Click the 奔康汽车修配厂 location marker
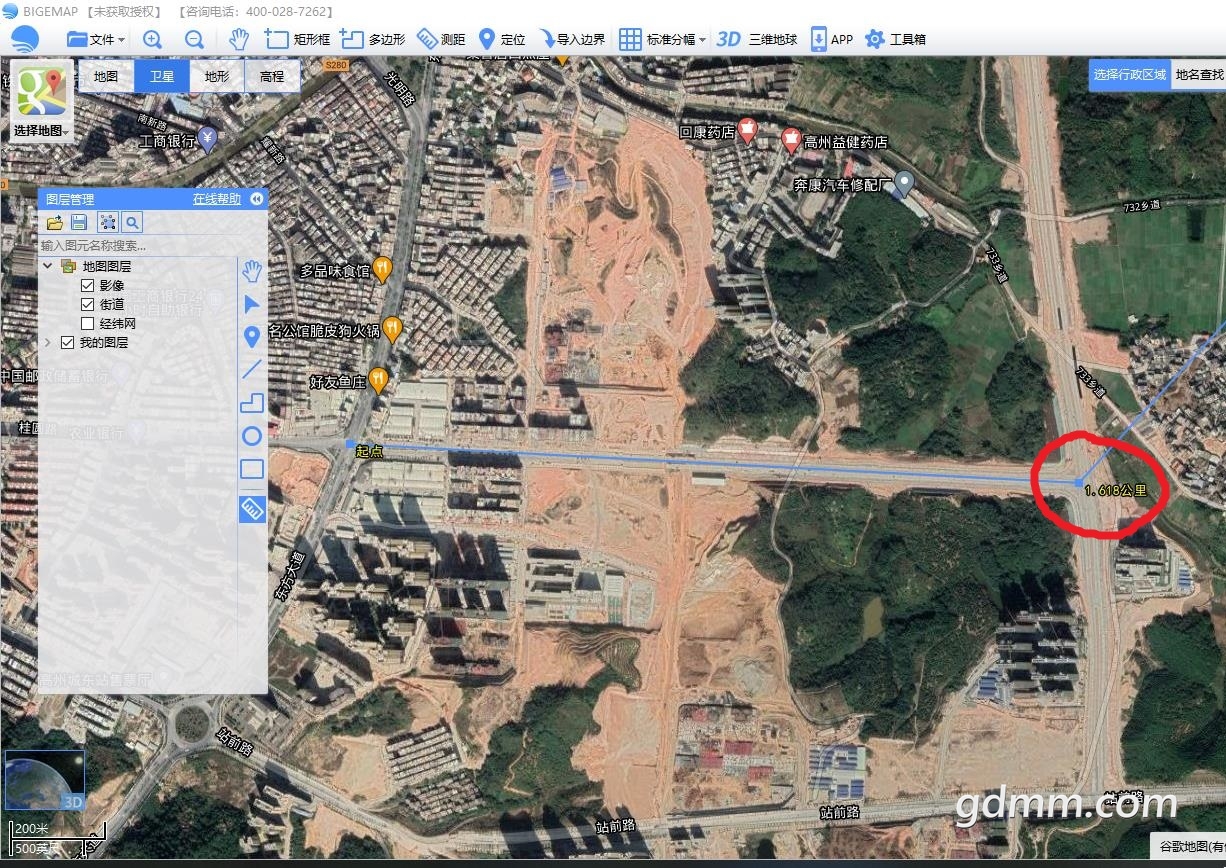Screen dimensions: 1226x868 tap(904, 183)
